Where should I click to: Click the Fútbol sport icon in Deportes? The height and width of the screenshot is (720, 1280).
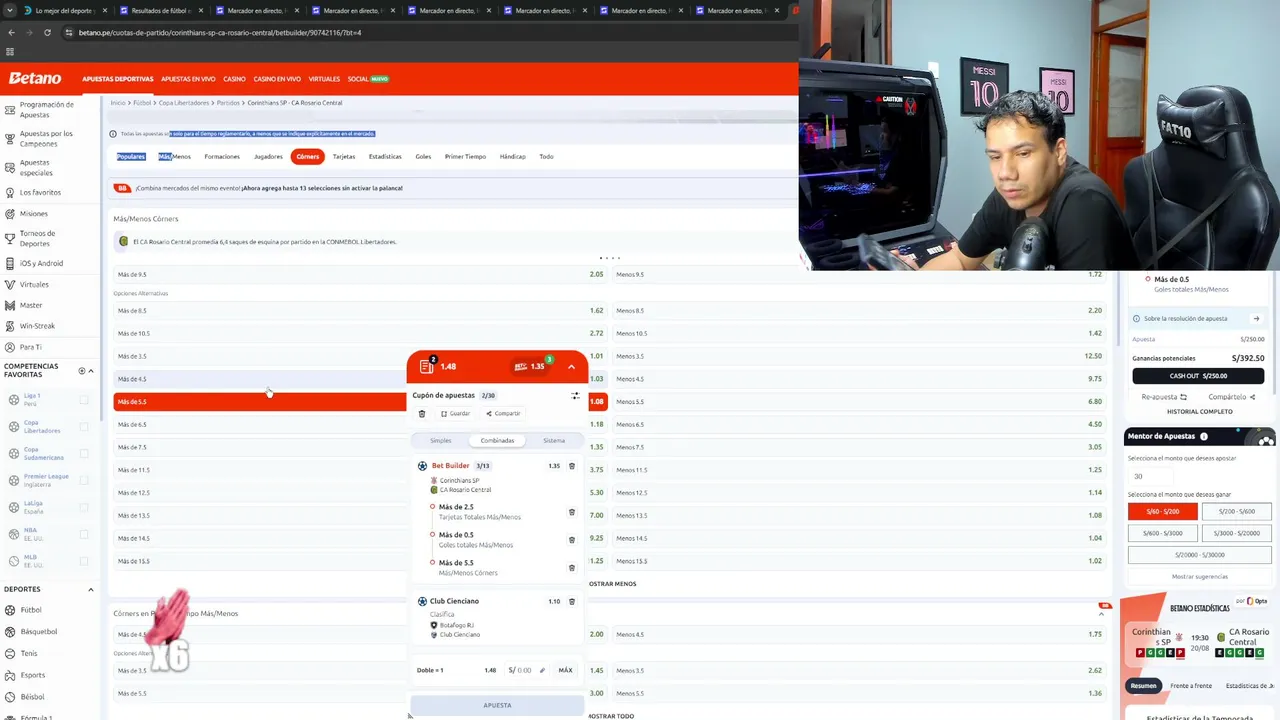9,610
